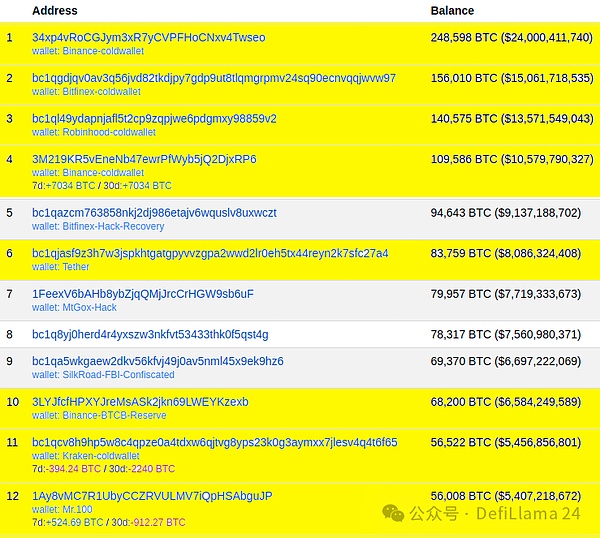Open the bc1qgdjqv0av3q56jvd82tkdjpy7 address link
600x538 pixels.
213,78
